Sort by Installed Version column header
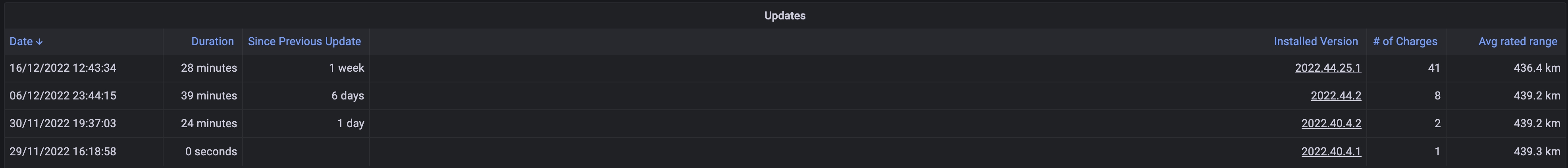The height and width of the screenshot is (168, 1568). coord(1316,41)
